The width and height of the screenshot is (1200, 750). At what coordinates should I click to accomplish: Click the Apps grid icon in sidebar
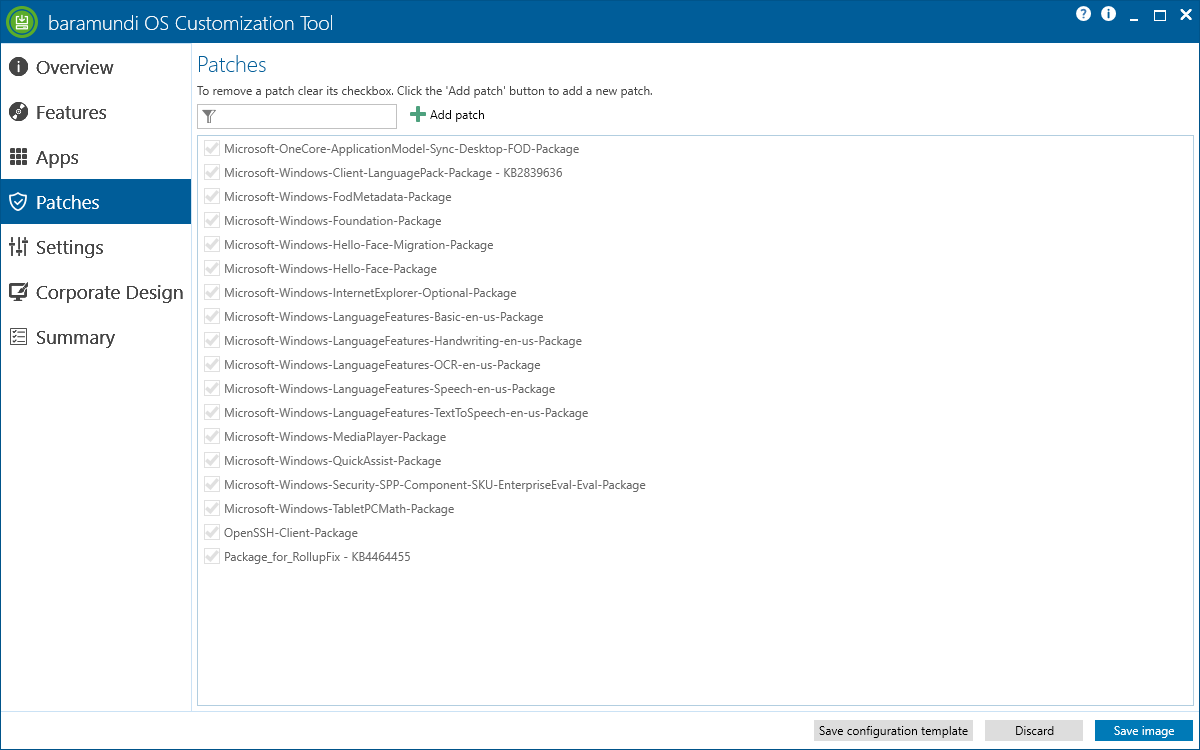point(18,157)
